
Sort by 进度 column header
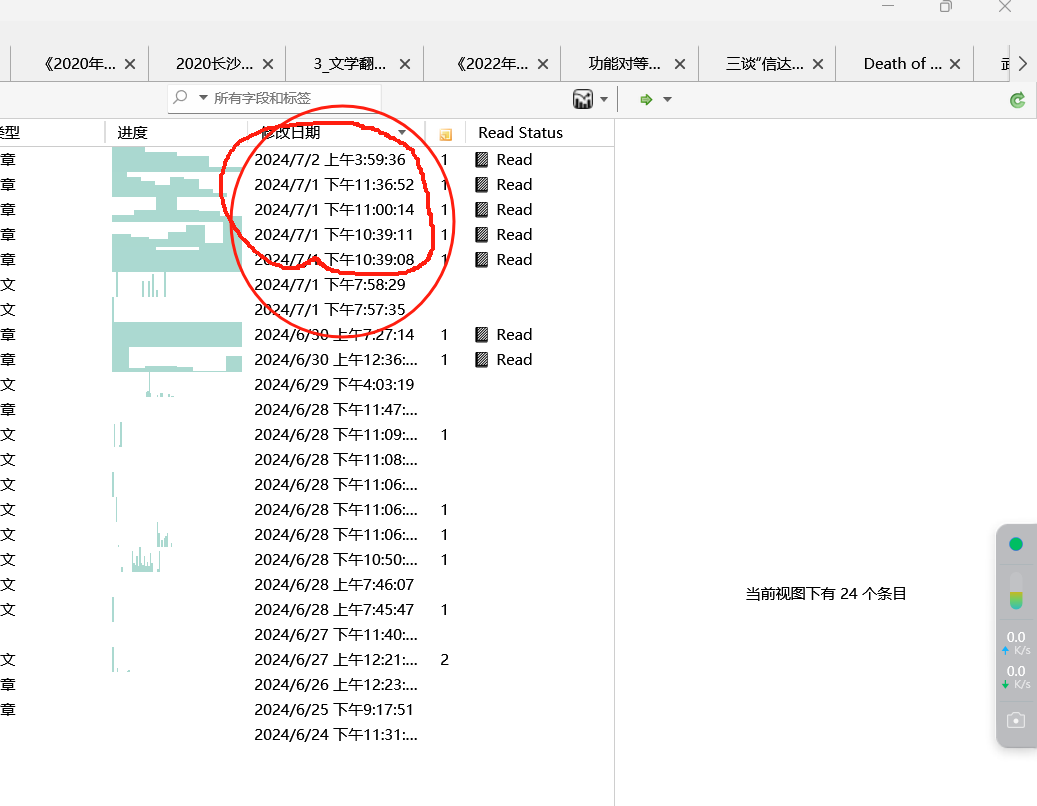coord(176,133)
